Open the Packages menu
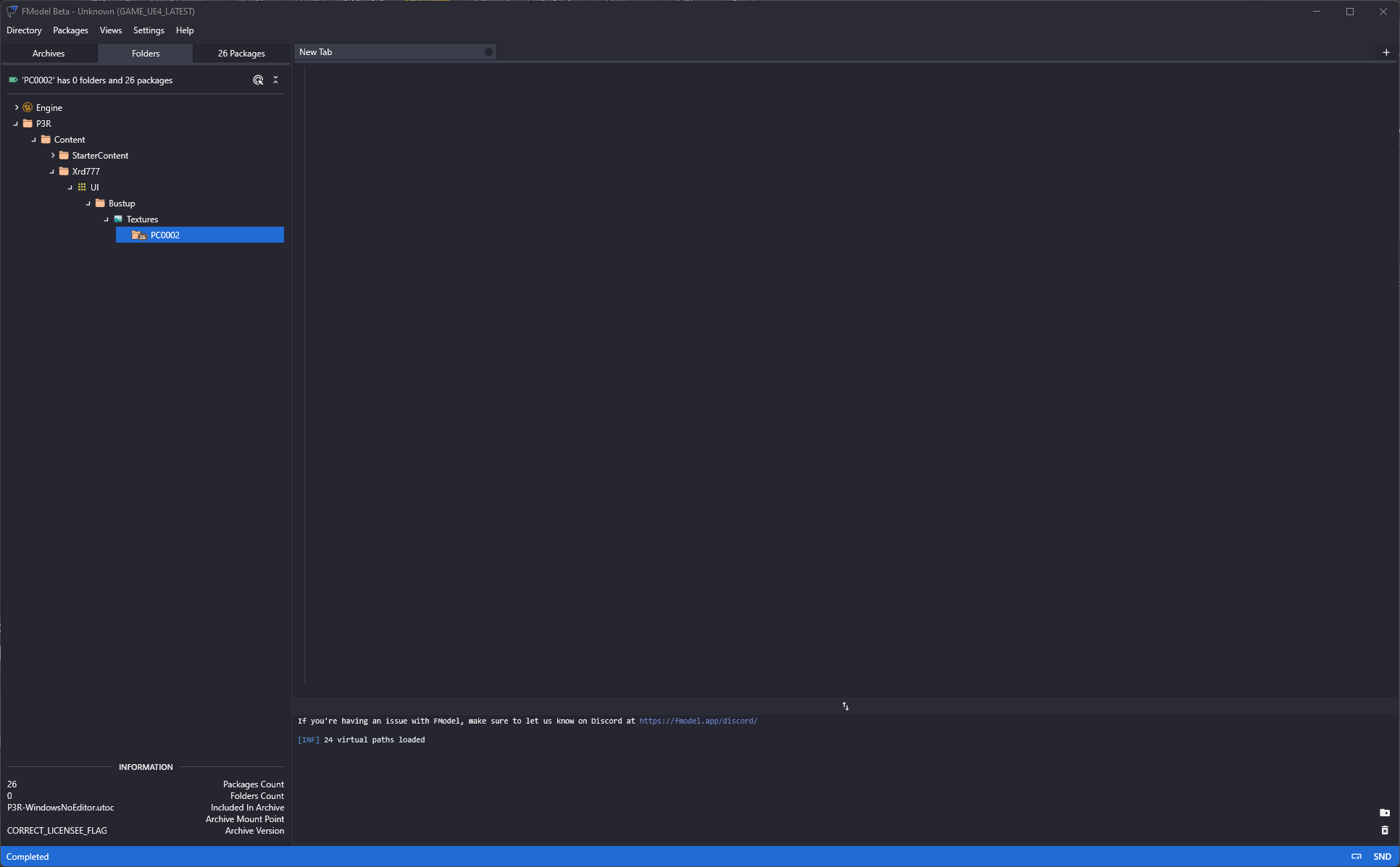 (70, 30)
